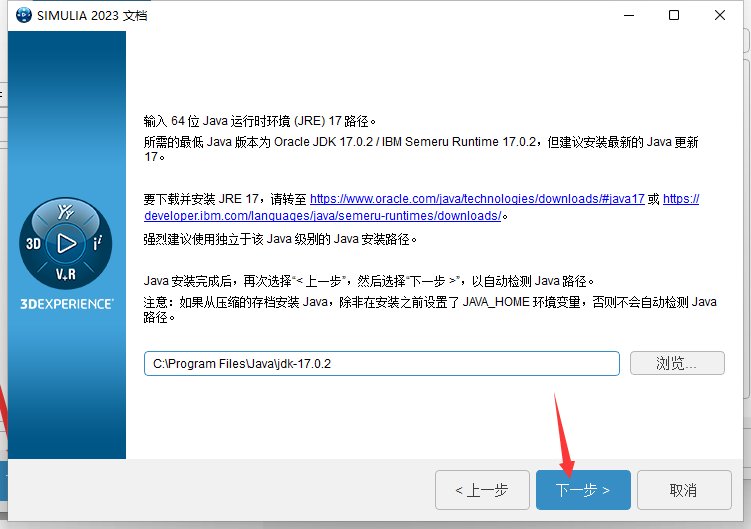Click the 3DEXPERIENCE logo text
This screenshot has height=529, width=751.
[67, 303]
